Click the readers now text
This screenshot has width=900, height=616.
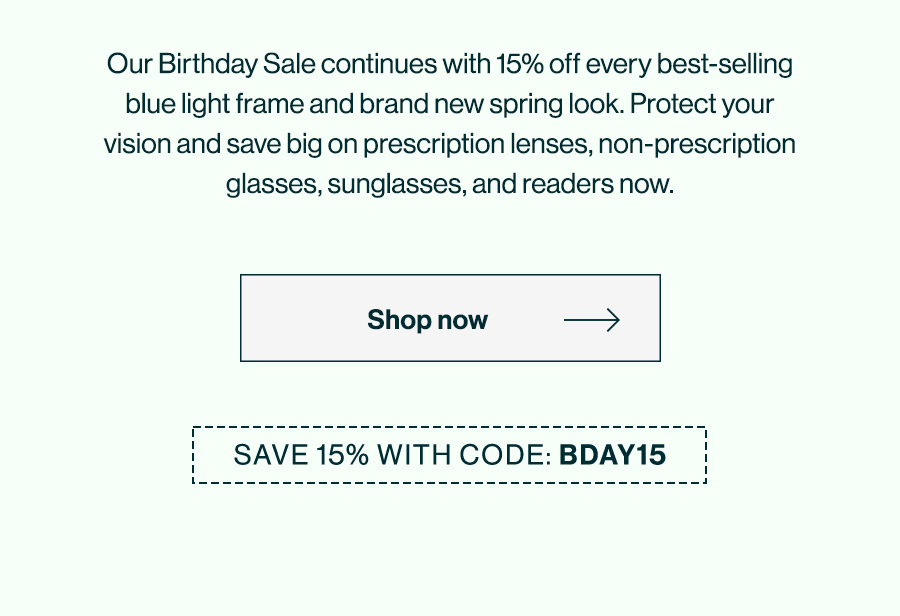point(598,184)
